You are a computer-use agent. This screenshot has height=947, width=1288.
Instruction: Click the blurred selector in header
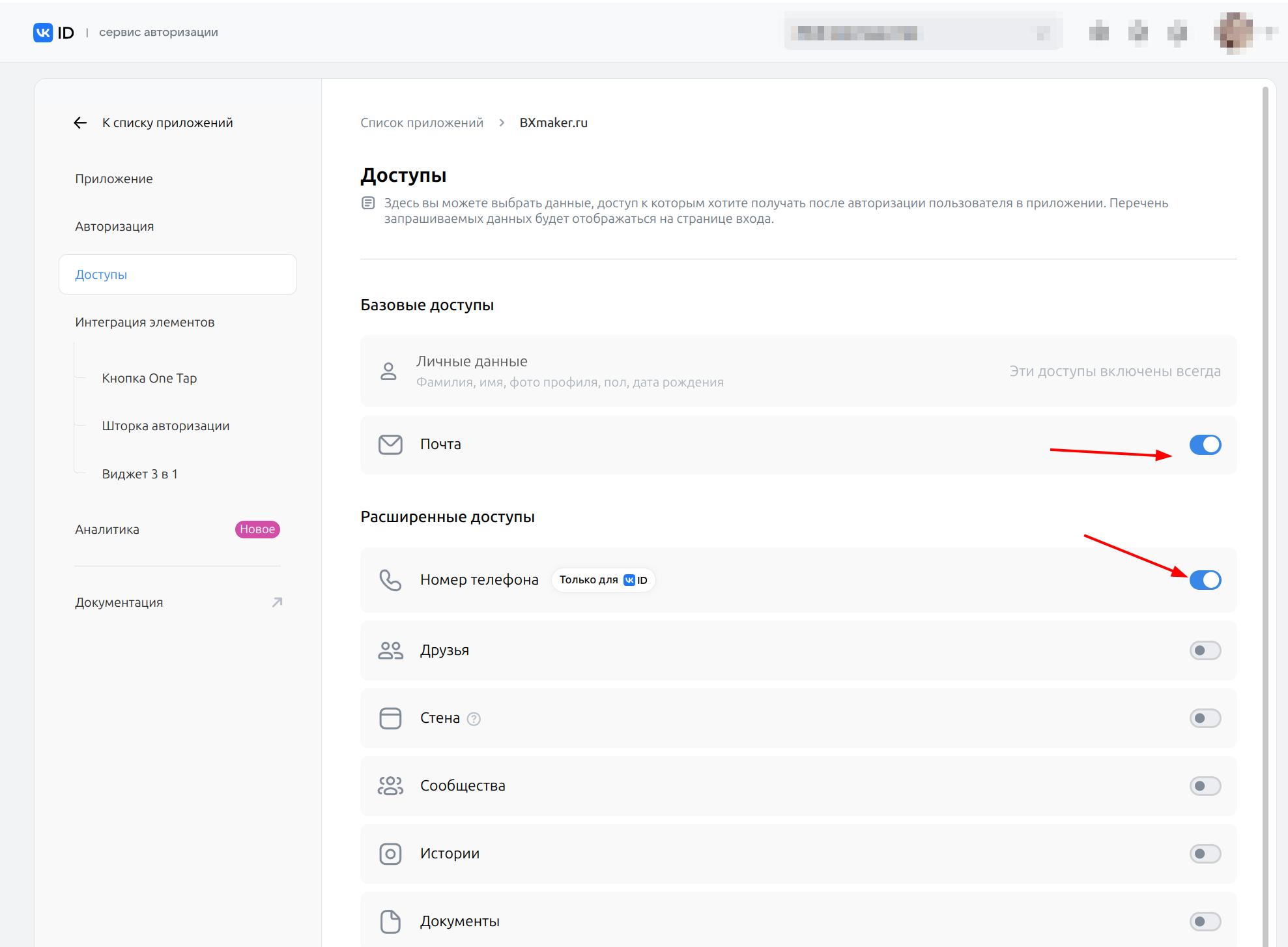point(923,33)
